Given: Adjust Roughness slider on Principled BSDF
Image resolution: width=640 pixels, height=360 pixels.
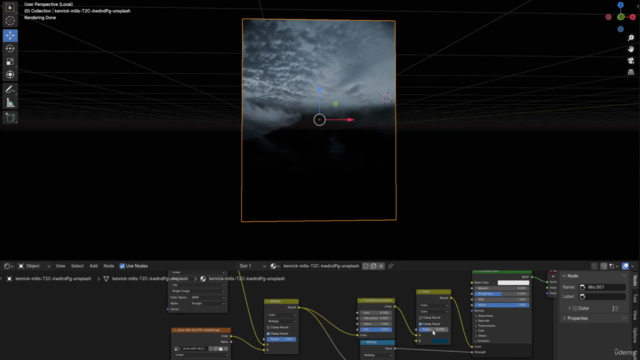Looking at the screenshot, I should pyautogui.click(x=502, y=293).
